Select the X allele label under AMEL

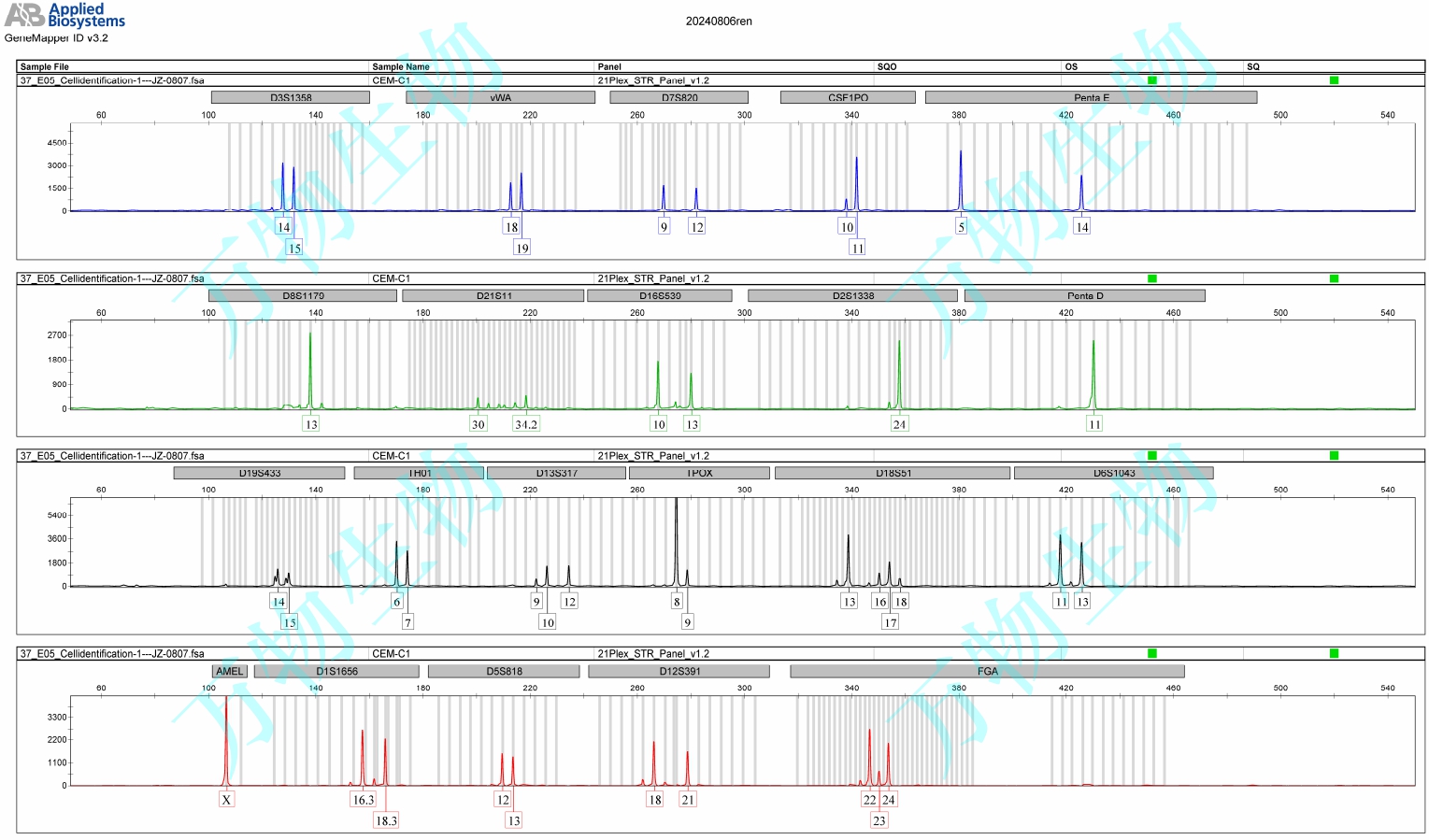point(226,800)
